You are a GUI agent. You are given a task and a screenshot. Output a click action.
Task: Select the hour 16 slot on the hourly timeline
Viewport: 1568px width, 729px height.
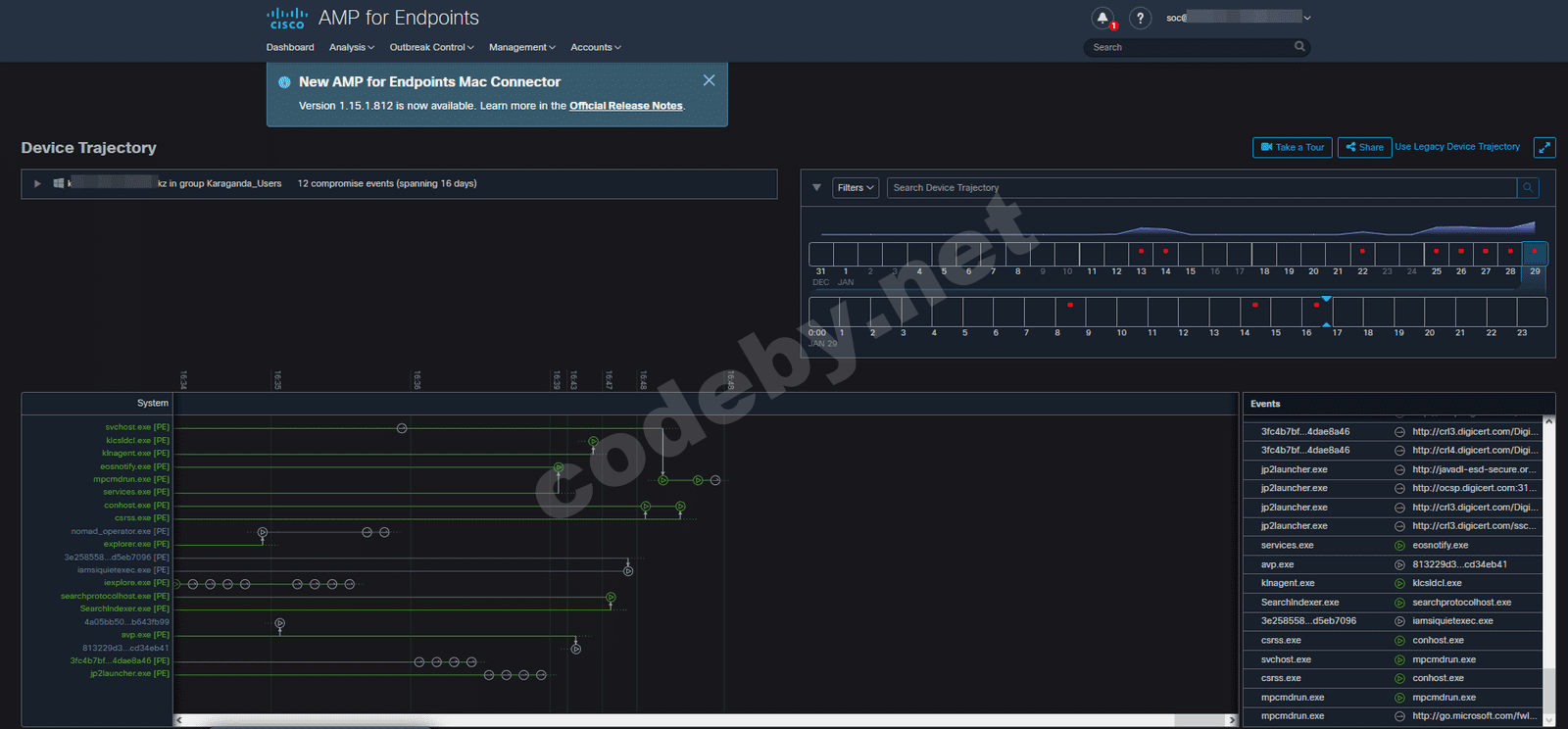(x=1317, y=312)
